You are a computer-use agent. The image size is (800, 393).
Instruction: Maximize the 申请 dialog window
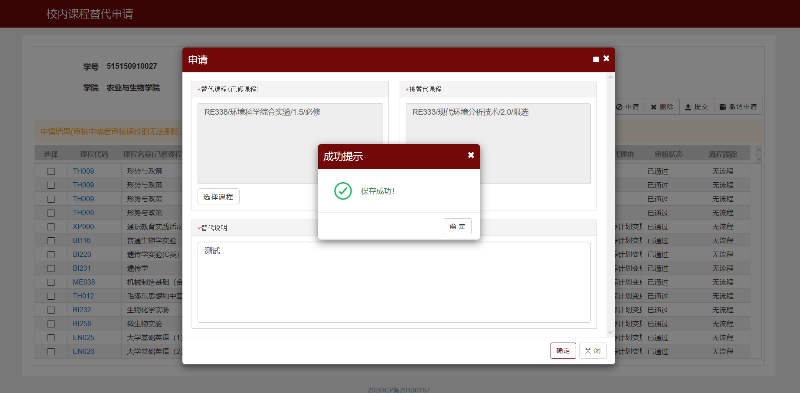point(596,59)
